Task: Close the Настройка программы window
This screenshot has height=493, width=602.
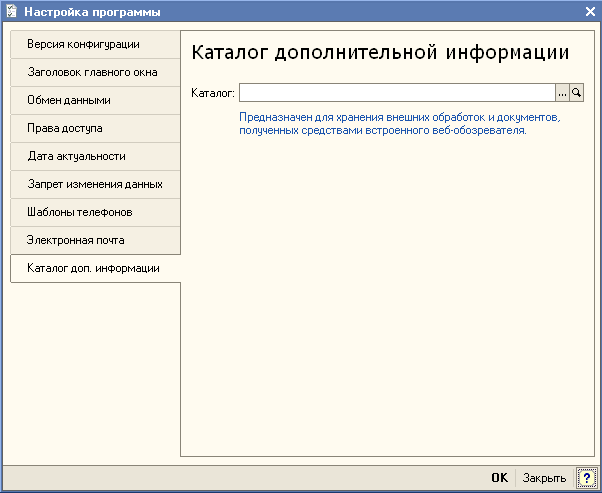Action: tap(590, 12)
